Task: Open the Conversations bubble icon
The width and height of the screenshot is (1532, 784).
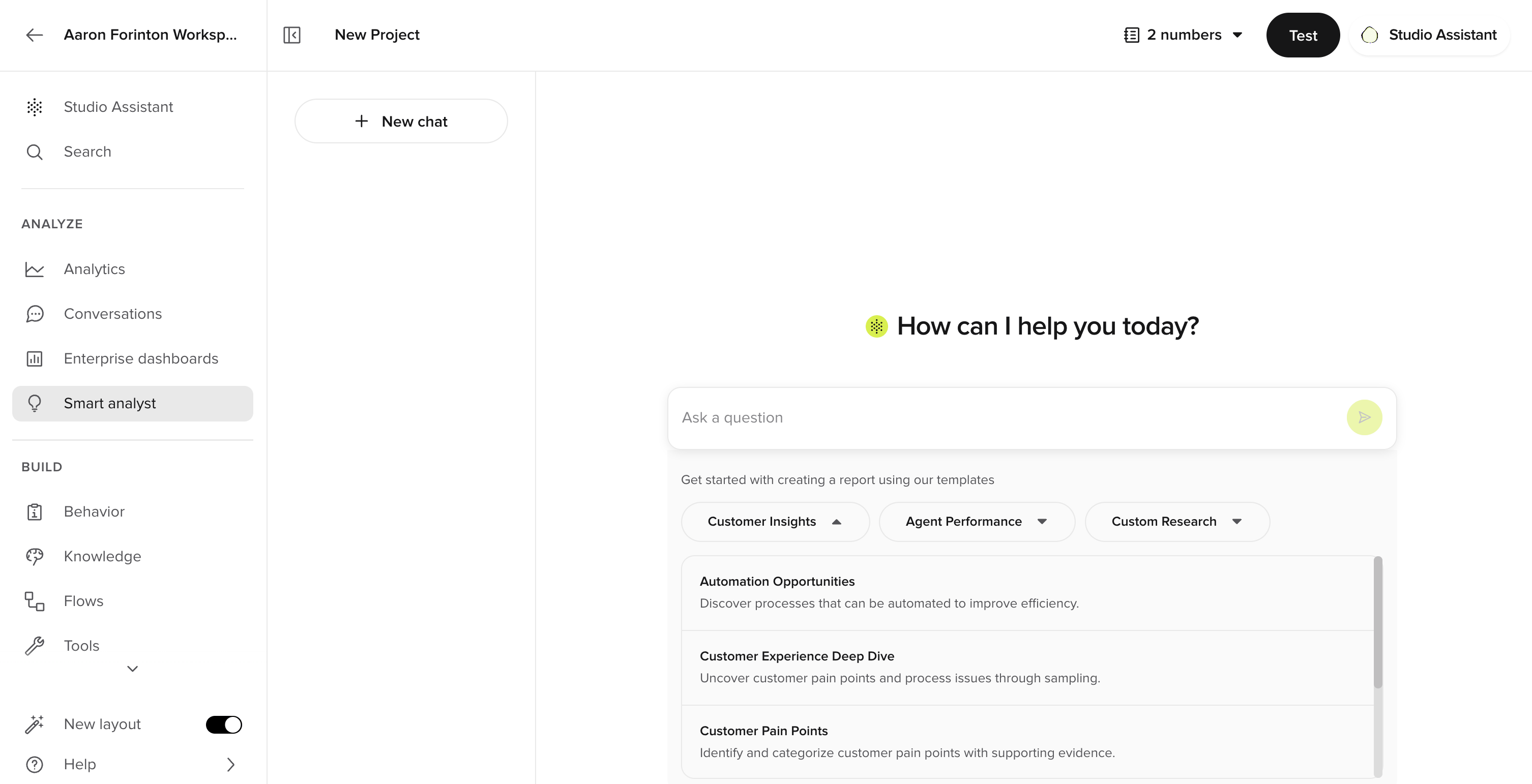Action: 35,314
